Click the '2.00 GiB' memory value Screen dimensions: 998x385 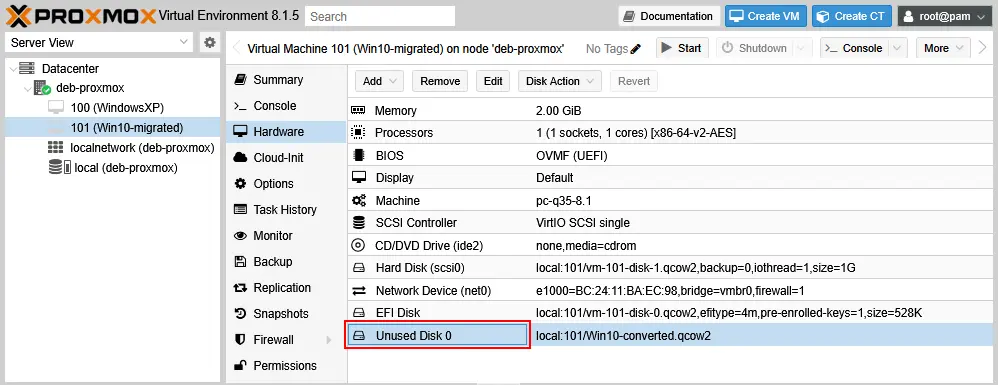click(x=558, y=111)
